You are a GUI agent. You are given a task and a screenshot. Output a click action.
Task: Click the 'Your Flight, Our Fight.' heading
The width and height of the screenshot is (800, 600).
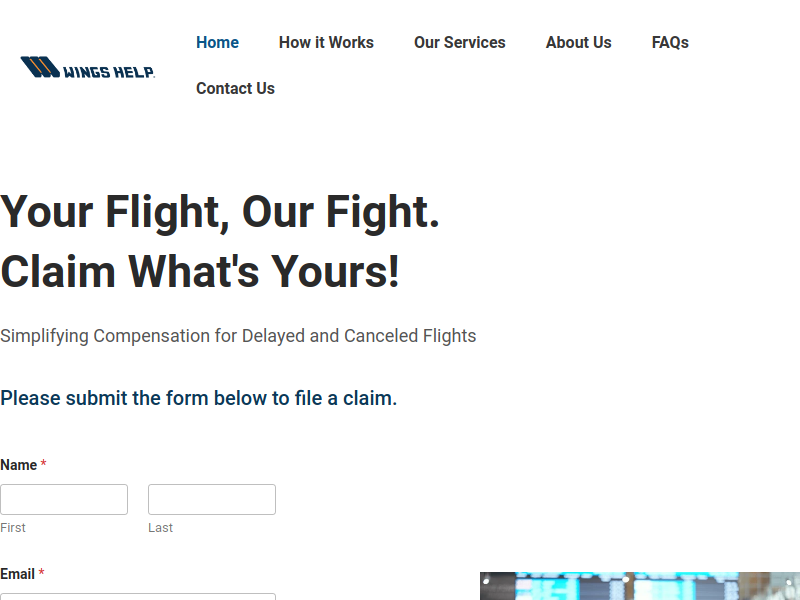(220, 212)
